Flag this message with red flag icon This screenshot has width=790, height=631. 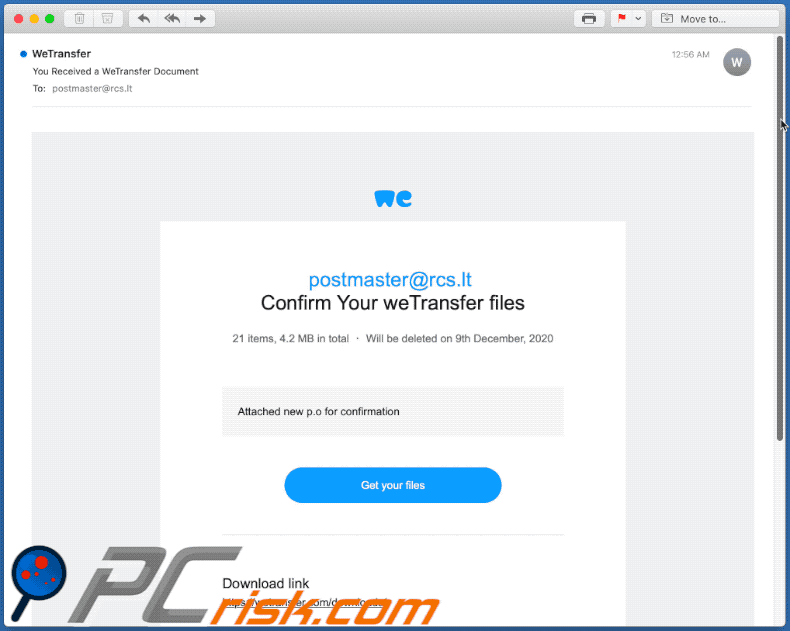[622, 19]
